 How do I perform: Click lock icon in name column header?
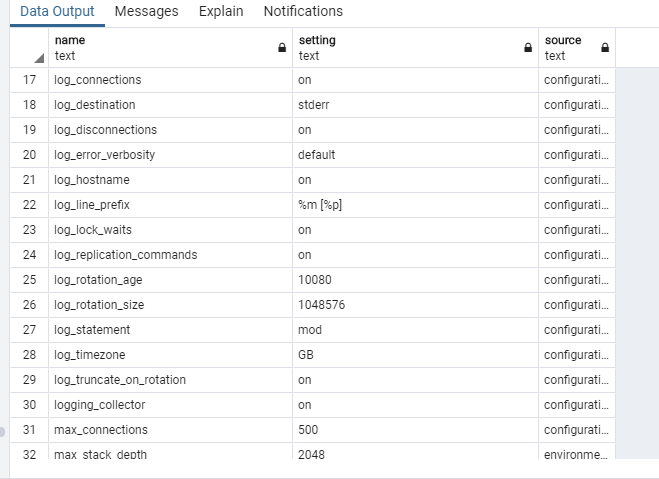pyautogui.click(x=282, y=47)
